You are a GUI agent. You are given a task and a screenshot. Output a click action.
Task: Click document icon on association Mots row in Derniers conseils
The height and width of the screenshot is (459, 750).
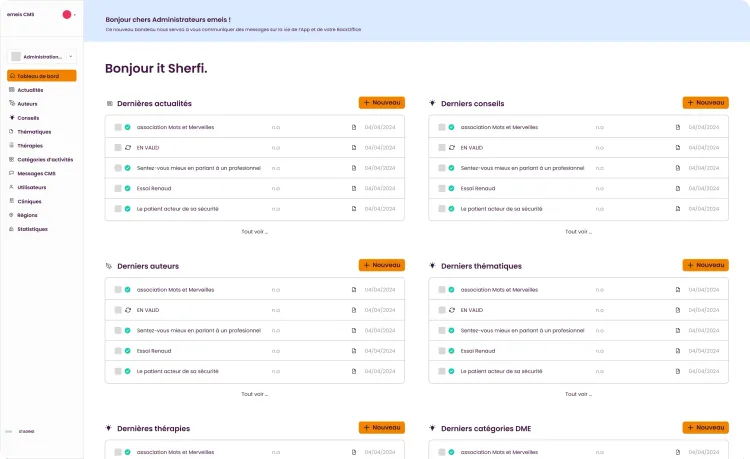[x=678, y=127]
